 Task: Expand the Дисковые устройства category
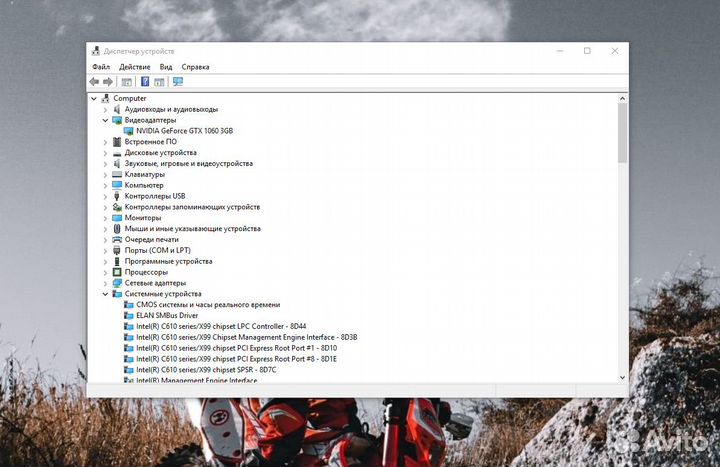pos(106,153)
